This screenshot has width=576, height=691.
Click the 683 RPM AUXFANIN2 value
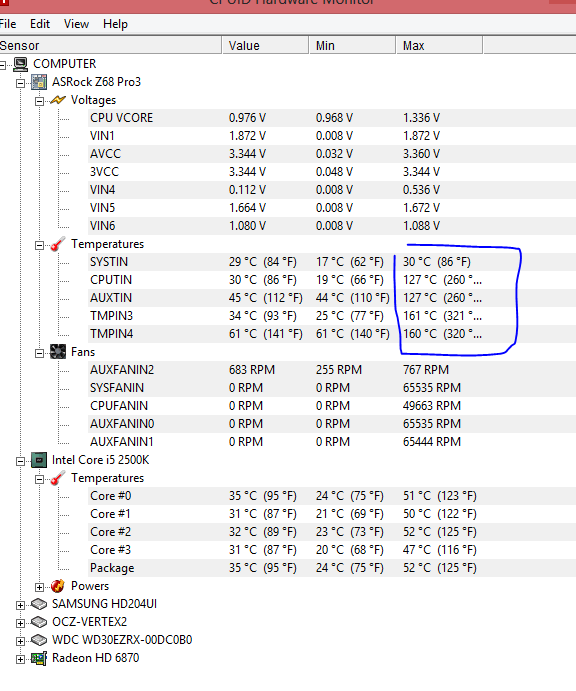pos(252,370)
